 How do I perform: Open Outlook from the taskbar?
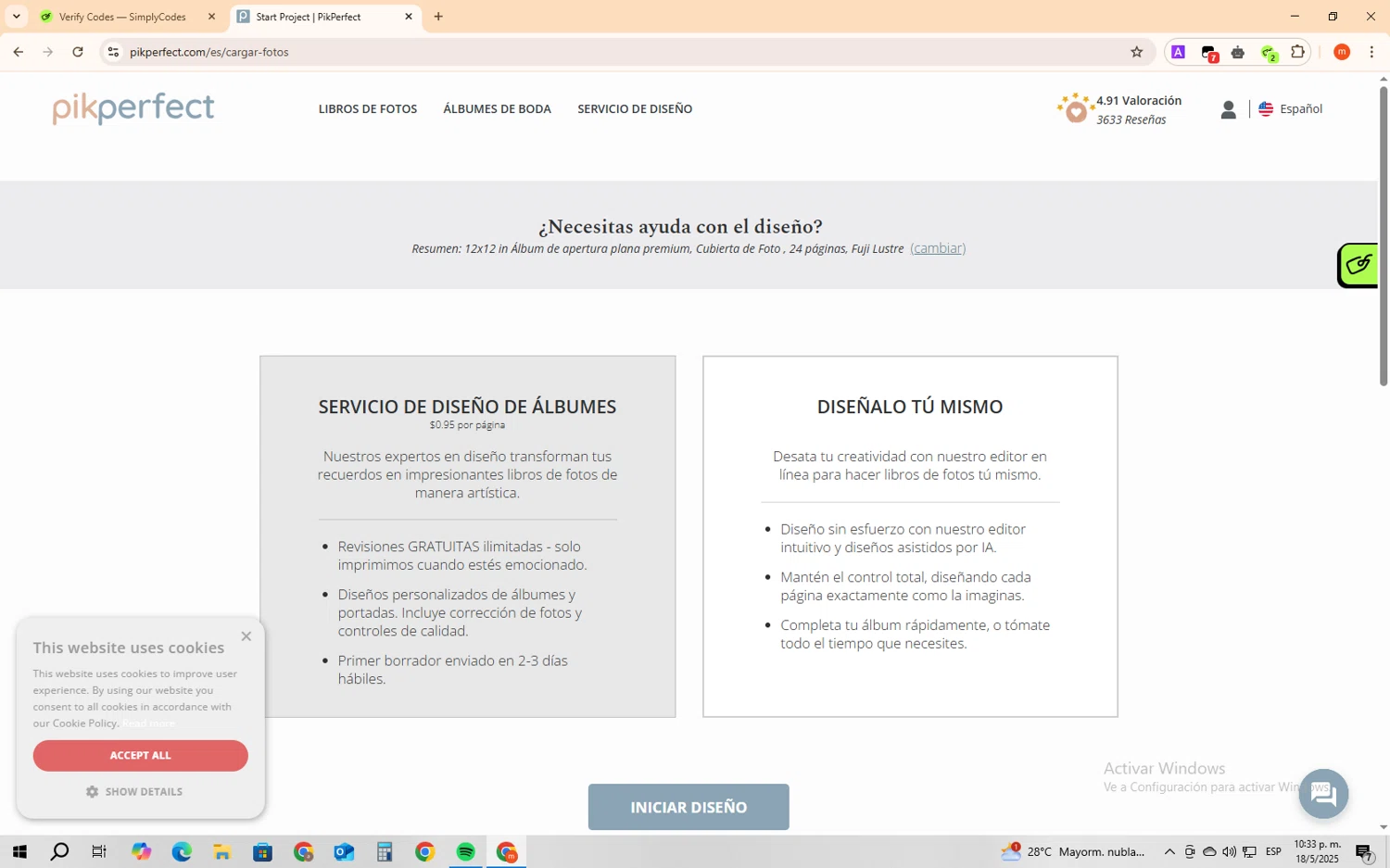(x=344, y=852)
